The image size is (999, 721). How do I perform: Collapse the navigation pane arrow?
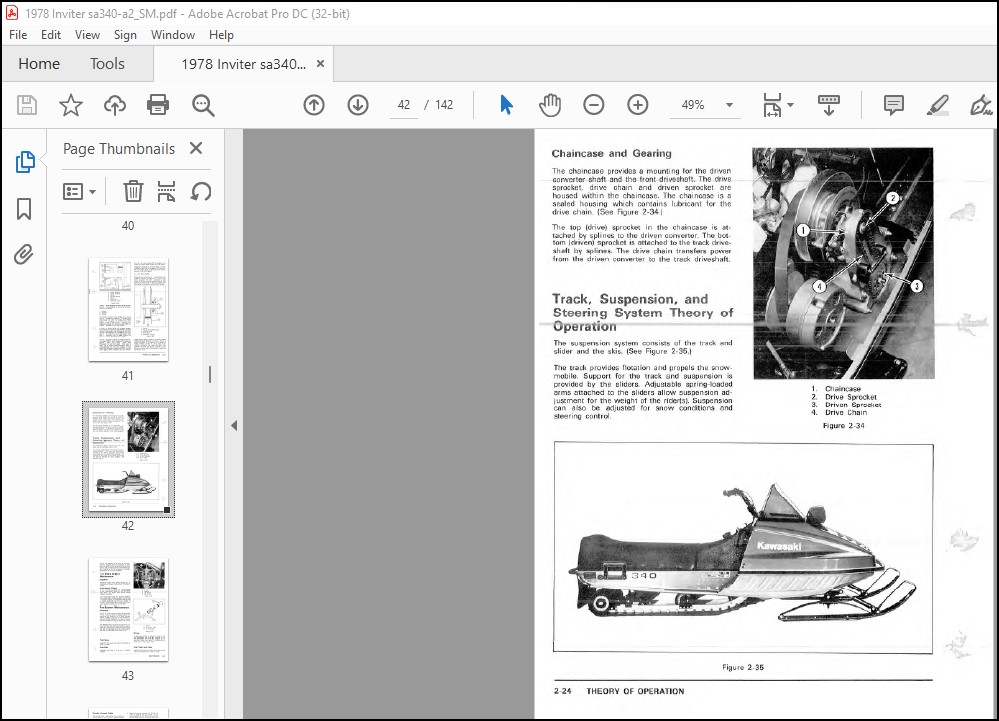click(x=234, y=425)
